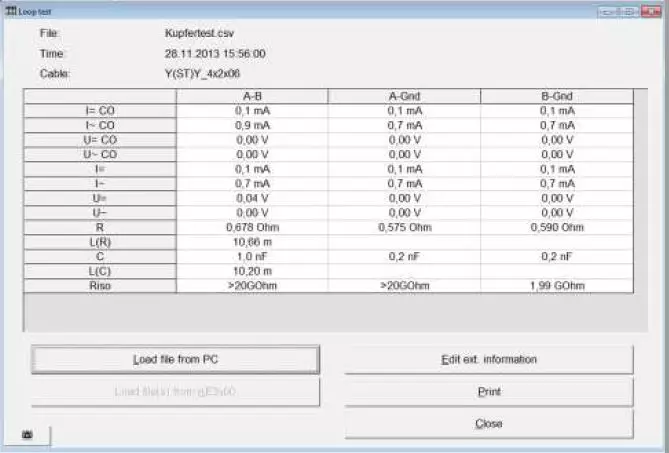Click the 1,0 nF cell

click(x=252, y=256)
